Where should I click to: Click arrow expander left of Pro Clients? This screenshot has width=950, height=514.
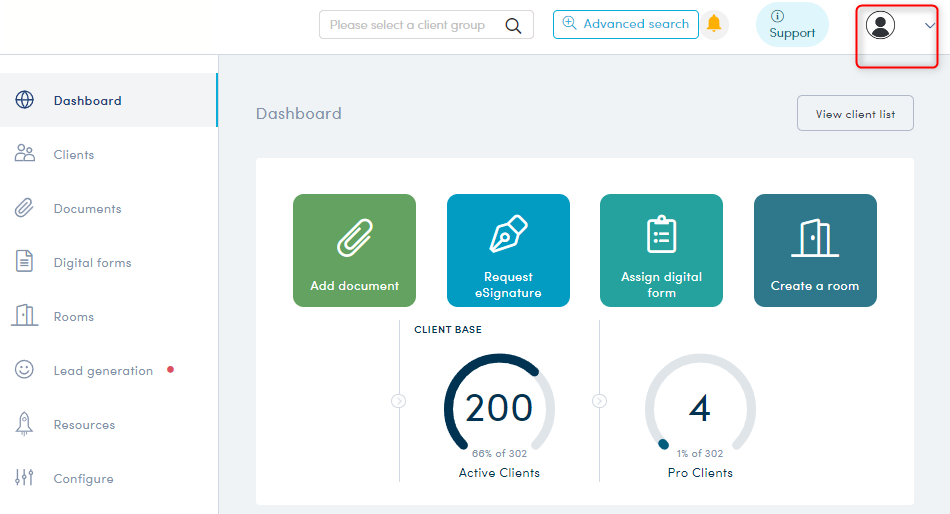tap(599, 401)
